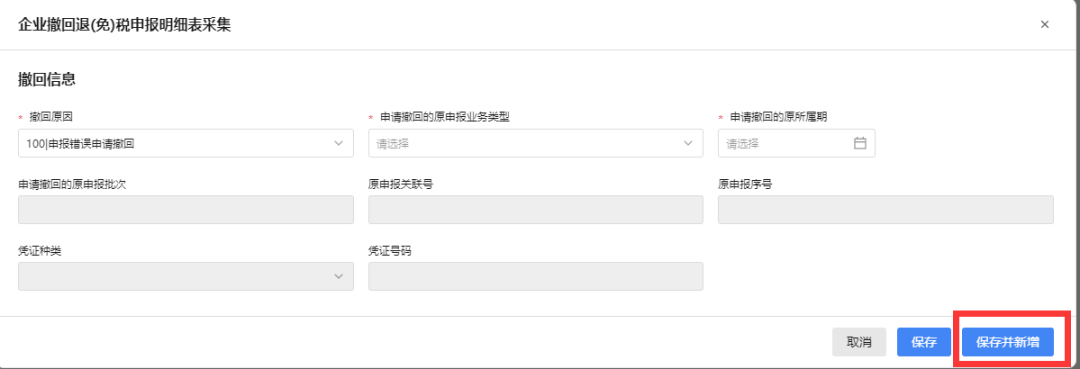This screenshot has width=1080, height=369.
Task: Click the chevron arrow in 凭证种类 selector
Action: 338,276
